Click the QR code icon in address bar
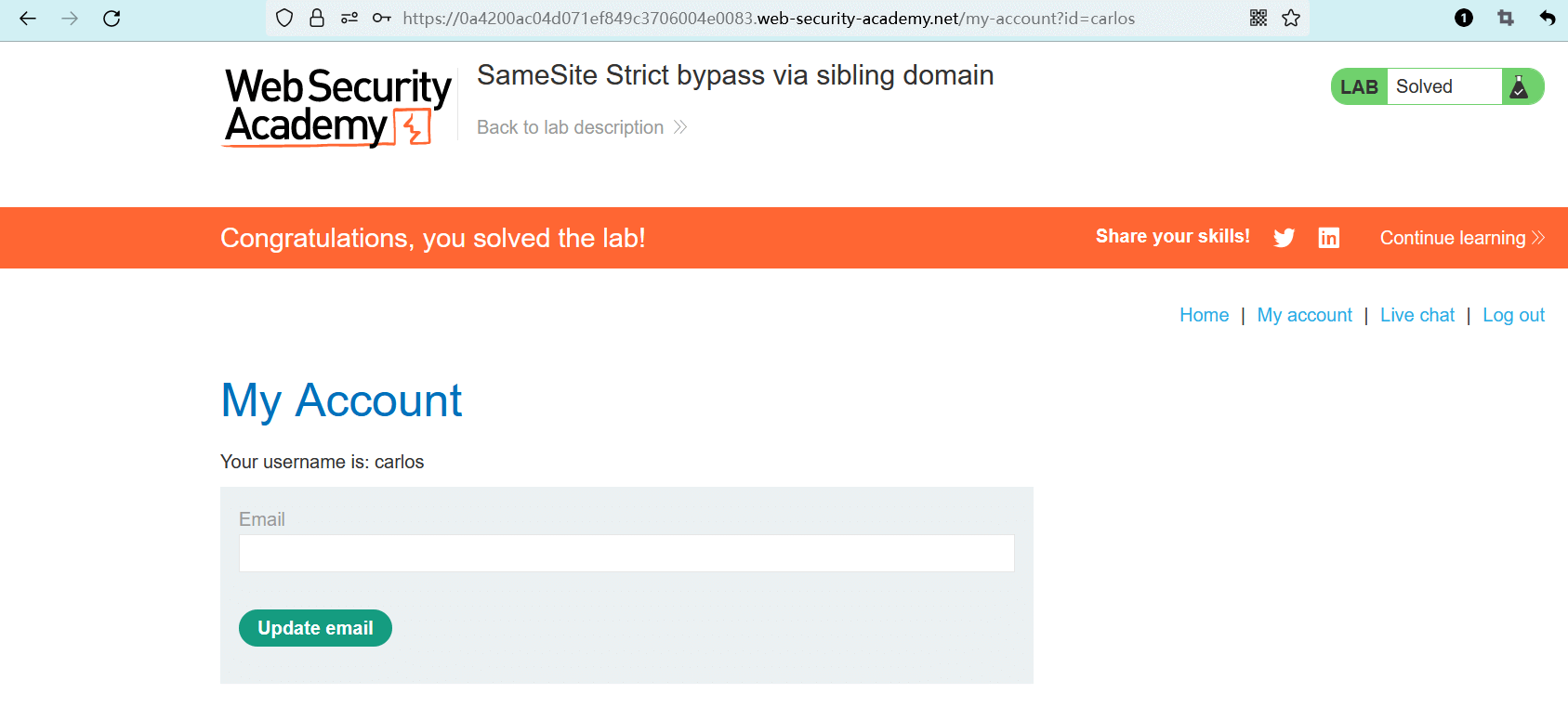 point(1258,19)
